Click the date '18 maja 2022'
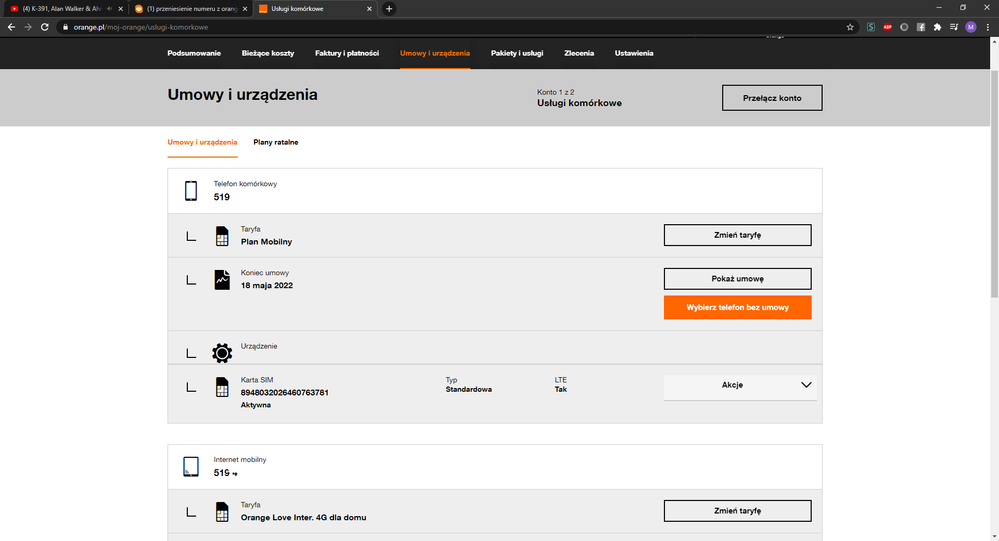 click(266, 285)
